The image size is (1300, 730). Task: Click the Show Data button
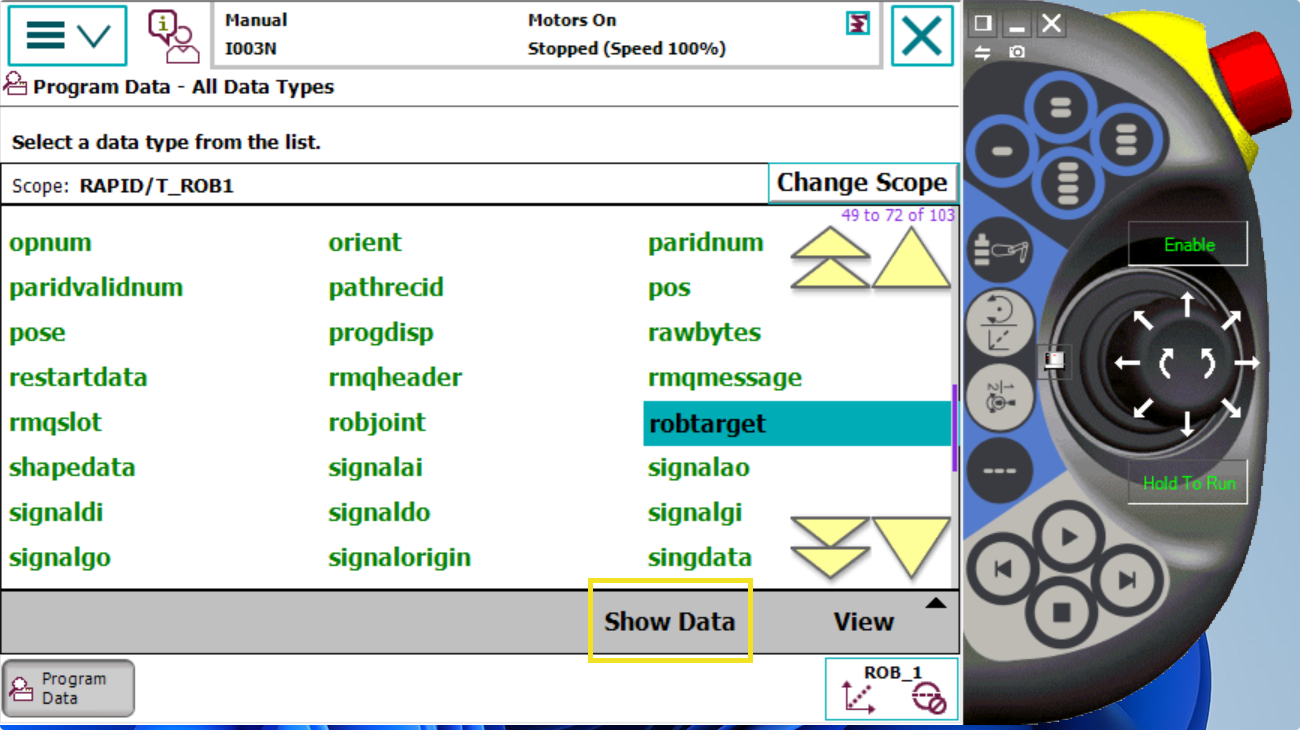tap(669, 621)
